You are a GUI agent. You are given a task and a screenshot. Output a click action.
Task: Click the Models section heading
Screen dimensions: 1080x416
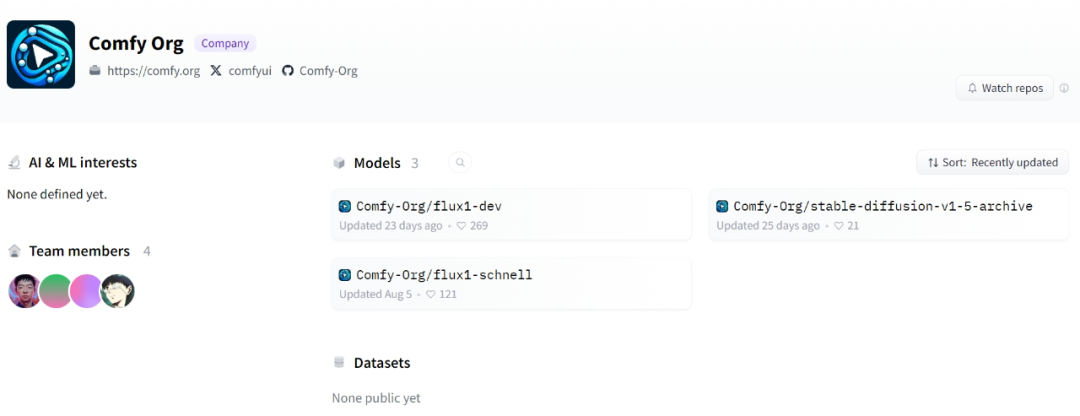click(377, 163)
